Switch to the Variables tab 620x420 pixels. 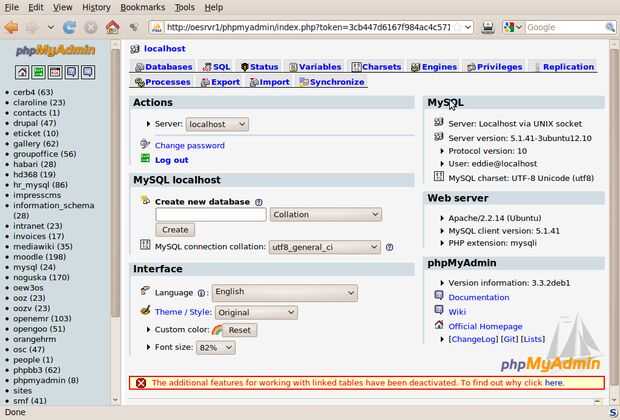[315, 67]
